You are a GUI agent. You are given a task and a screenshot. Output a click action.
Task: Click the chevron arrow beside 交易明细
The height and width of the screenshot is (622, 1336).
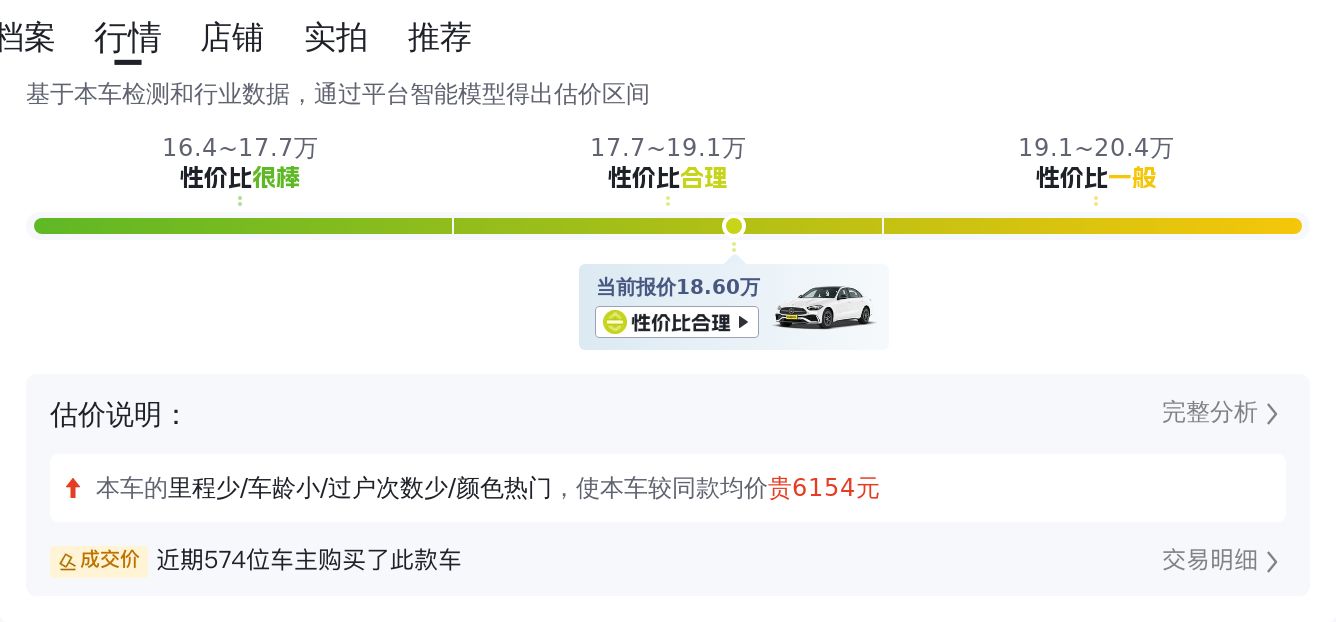point(1272,562)
